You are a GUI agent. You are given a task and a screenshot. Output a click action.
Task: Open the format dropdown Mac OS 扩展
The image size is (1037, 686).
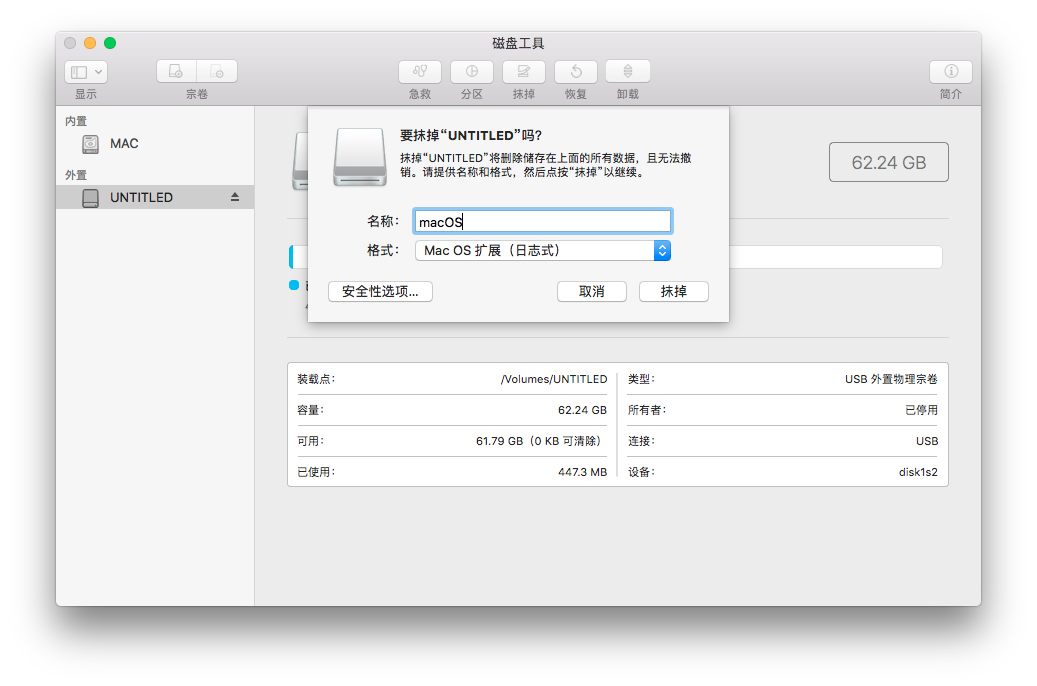542,250
